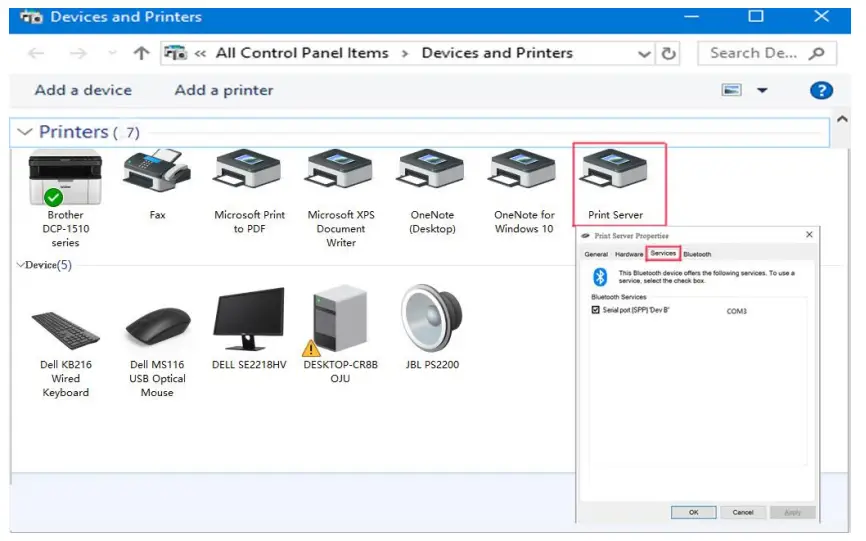
Task: Open the Help question mark button
Action: (x=821, y=91)
